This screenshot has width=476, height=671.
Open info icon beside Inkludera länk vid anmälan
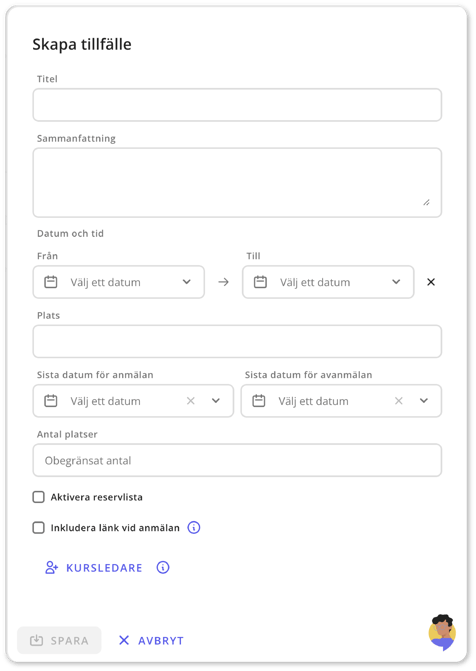[194, 527]
